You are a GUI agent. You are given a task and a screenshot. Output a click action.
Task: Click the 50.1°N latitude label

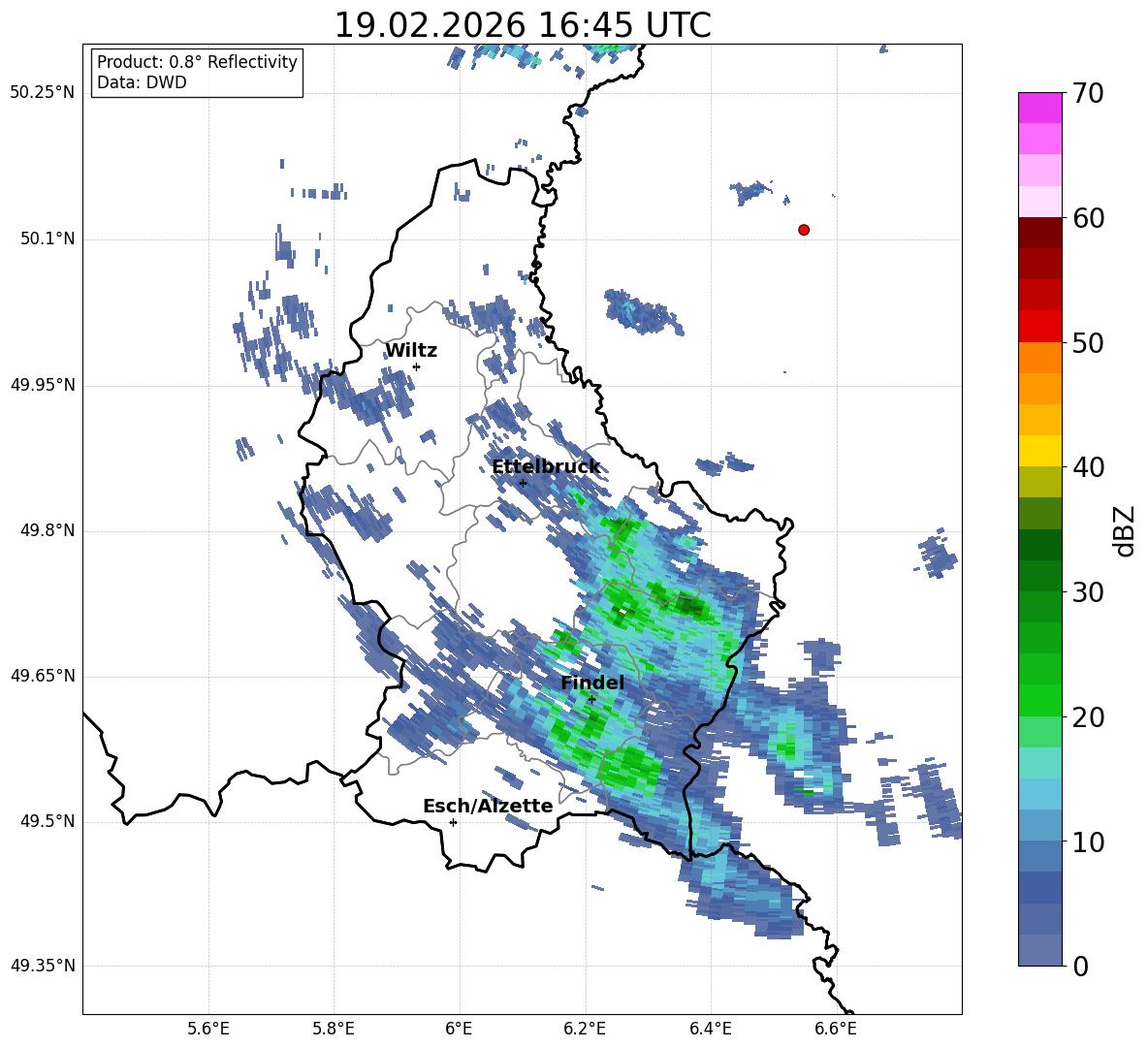pos(48,239)
